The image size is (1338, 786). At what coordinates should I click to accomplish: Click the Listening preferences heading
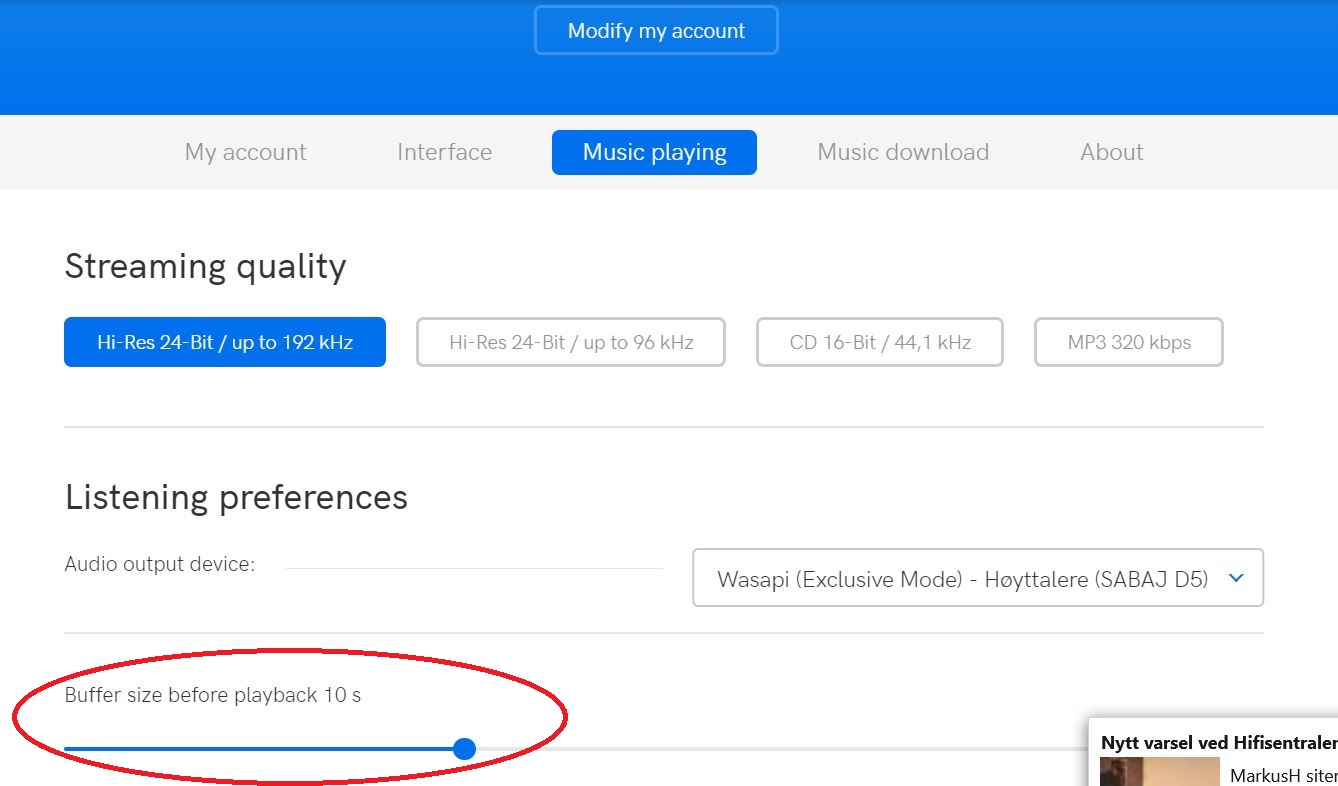[x=236, y=497]
